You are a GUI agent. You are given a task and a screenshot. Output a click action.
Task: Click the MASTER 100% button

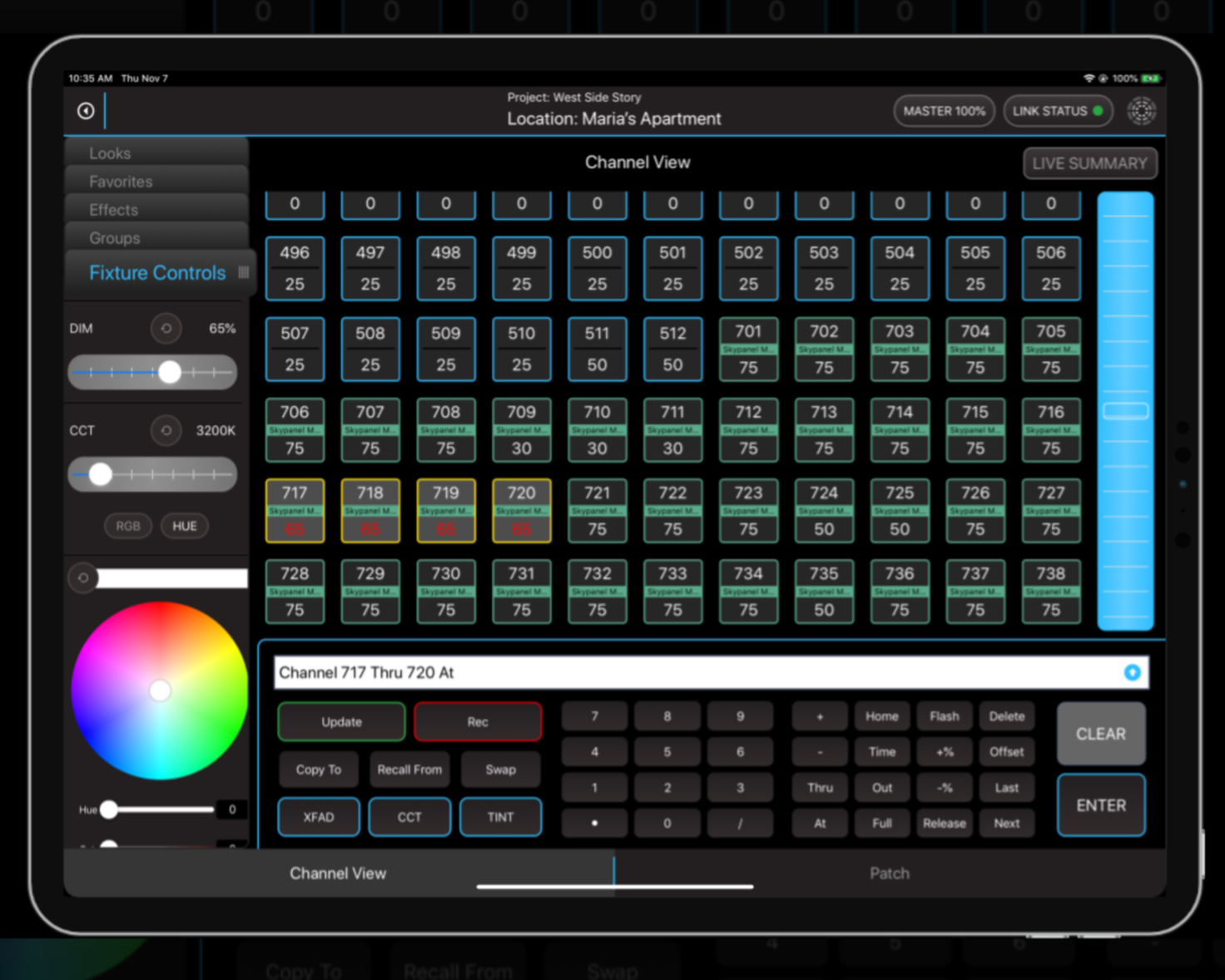944,111
